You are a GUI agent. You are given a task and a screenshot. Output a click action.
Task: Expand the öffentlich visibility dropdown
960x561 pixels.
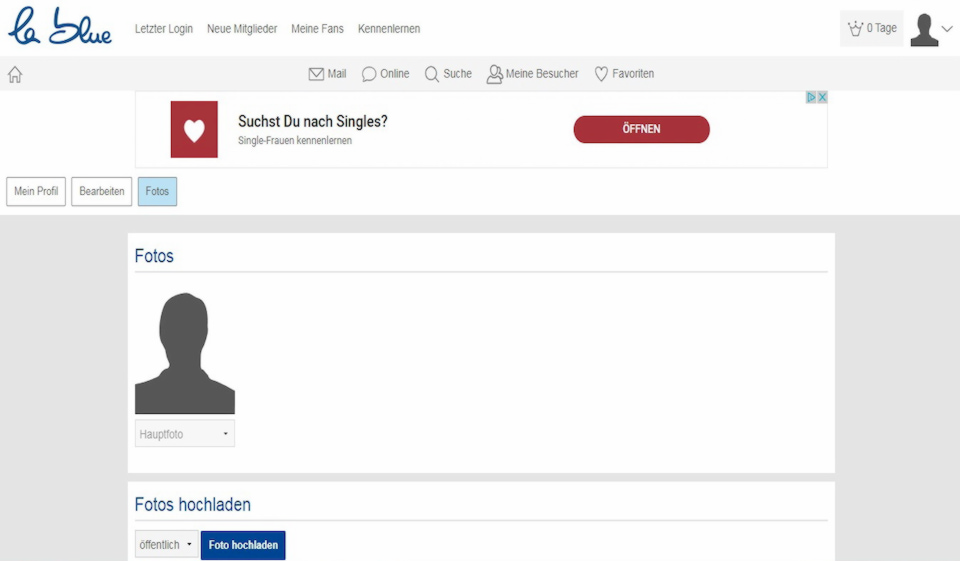(x=166, y=545)
